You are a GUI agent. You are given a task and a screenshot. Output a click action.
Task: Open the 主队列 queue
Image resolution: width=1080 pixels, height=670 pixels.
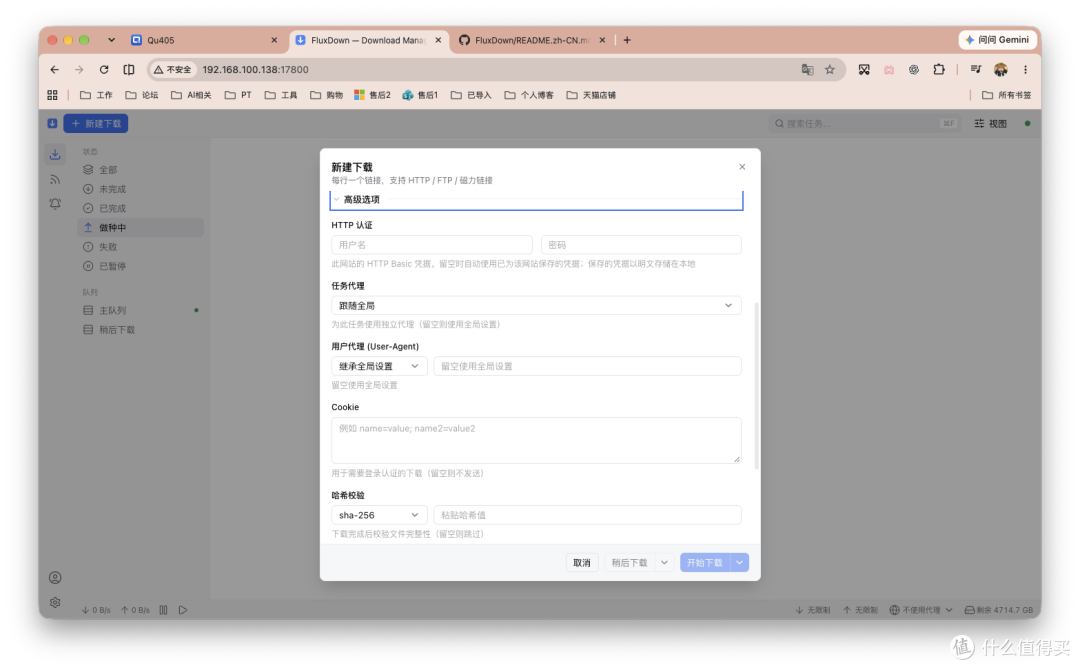click(x=141, y=311)
